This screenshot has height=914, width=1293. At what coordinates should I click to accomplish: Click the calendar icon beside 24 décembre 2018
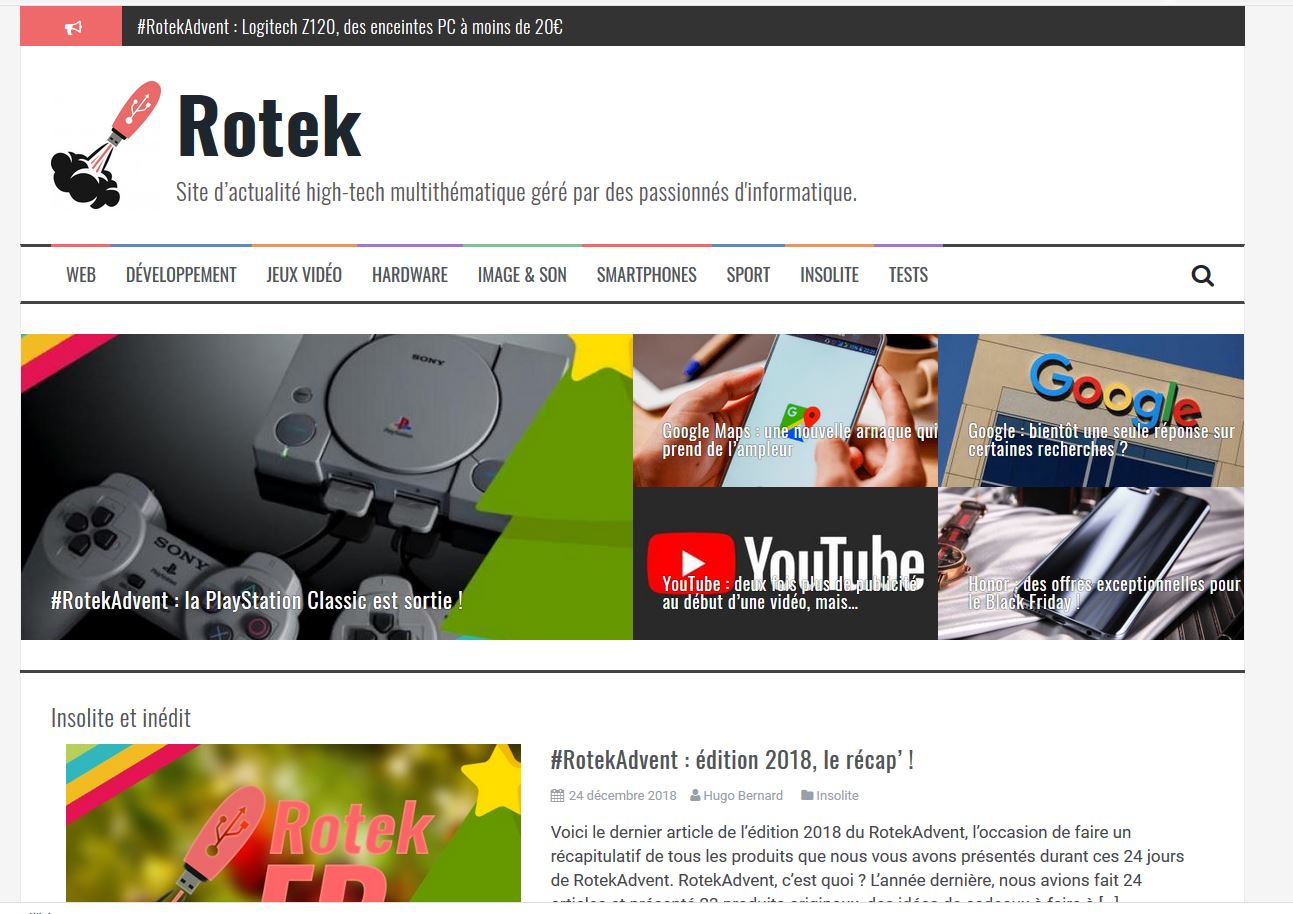[x=557, y=796]
